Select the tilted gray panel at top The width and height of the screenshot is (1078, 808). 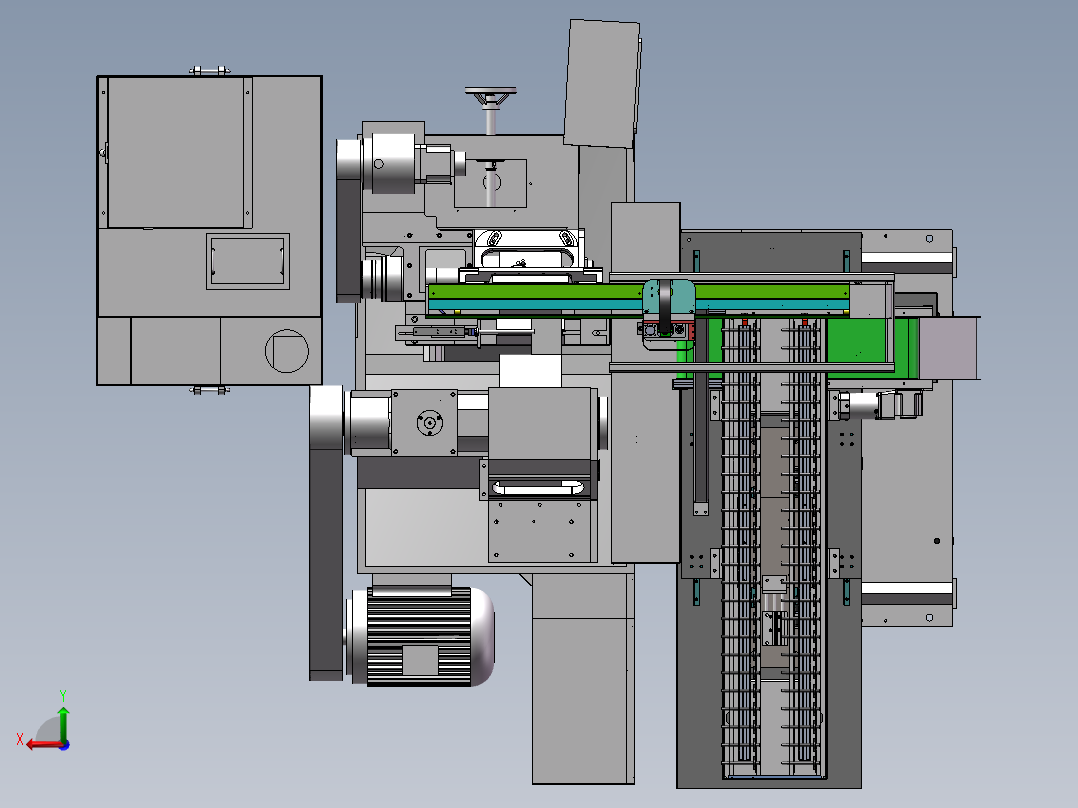602,83
